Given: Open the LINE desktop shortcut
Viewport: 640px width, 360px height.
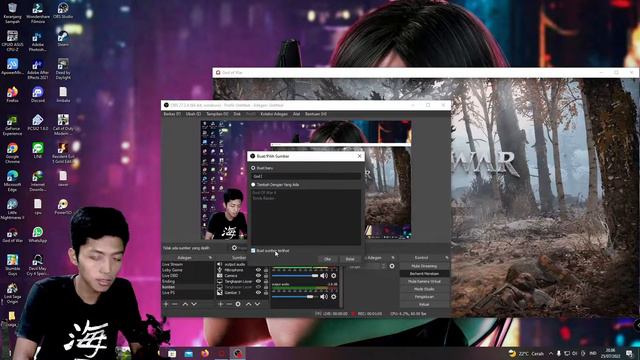Looking at the screenshot, I should [x=38, y=151].
